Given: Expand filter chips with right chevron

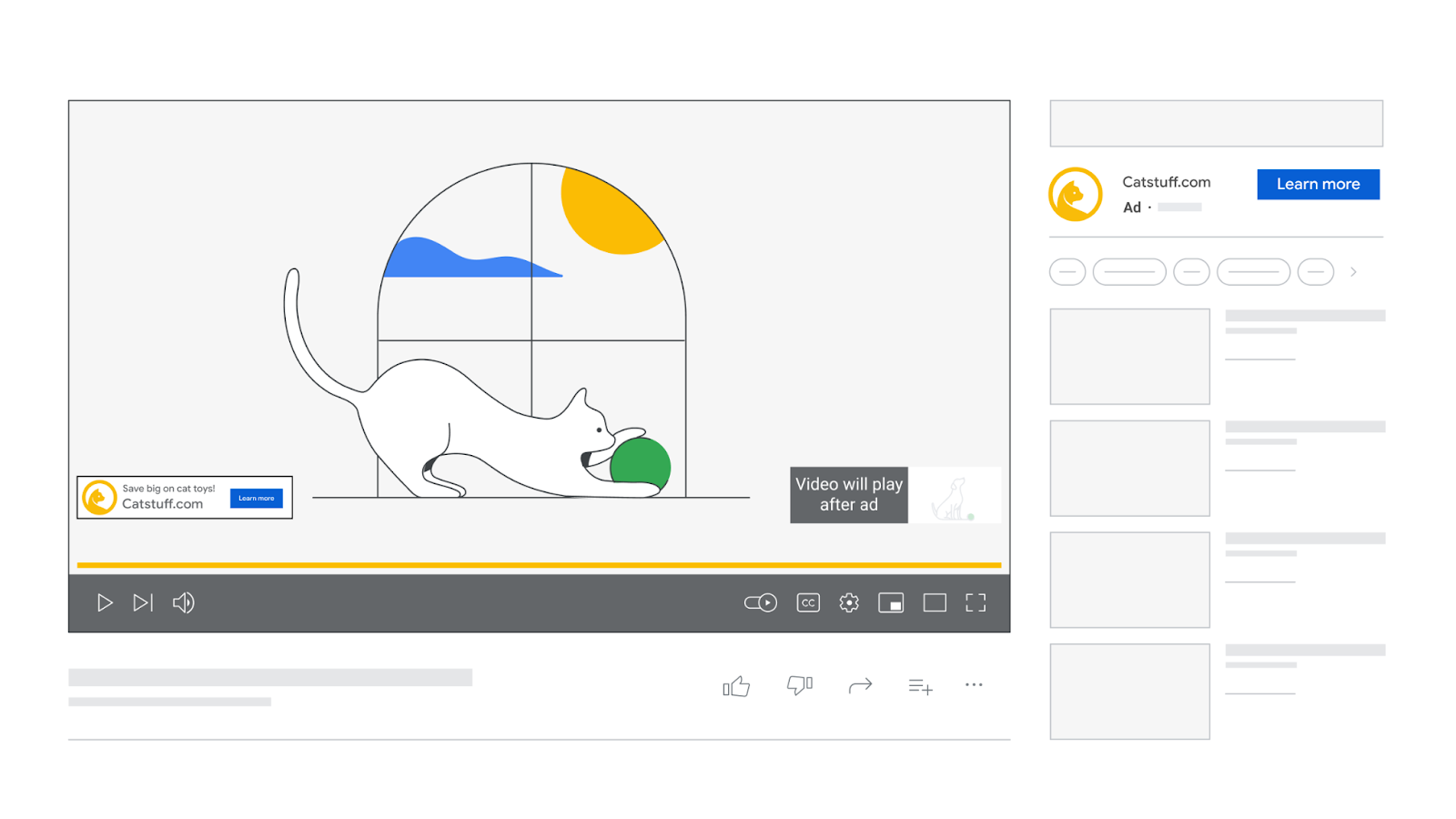Looking at the screenshot, I should click(1353, 272).
